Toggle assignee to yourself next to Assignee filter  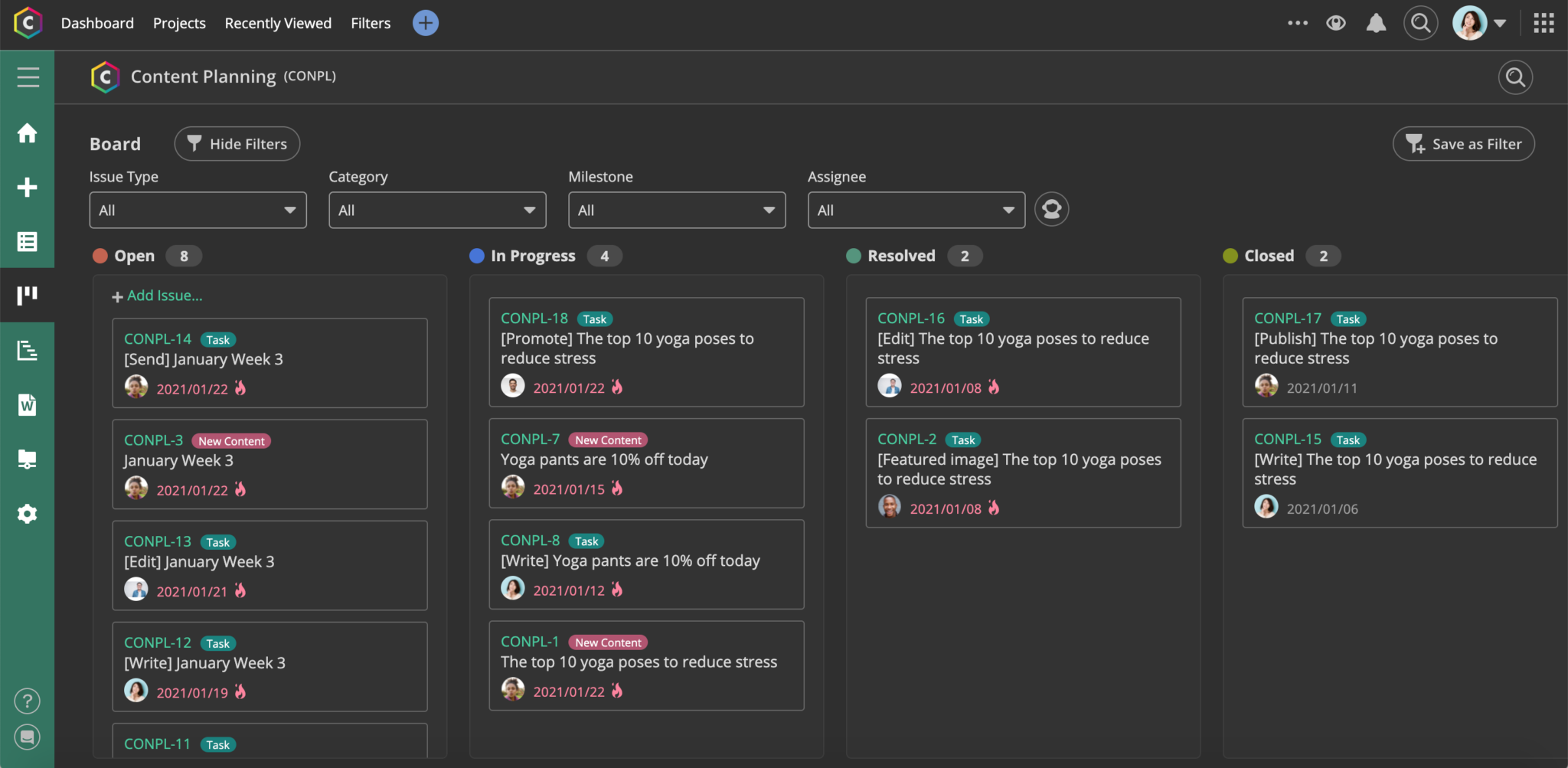coord(1050,208)
